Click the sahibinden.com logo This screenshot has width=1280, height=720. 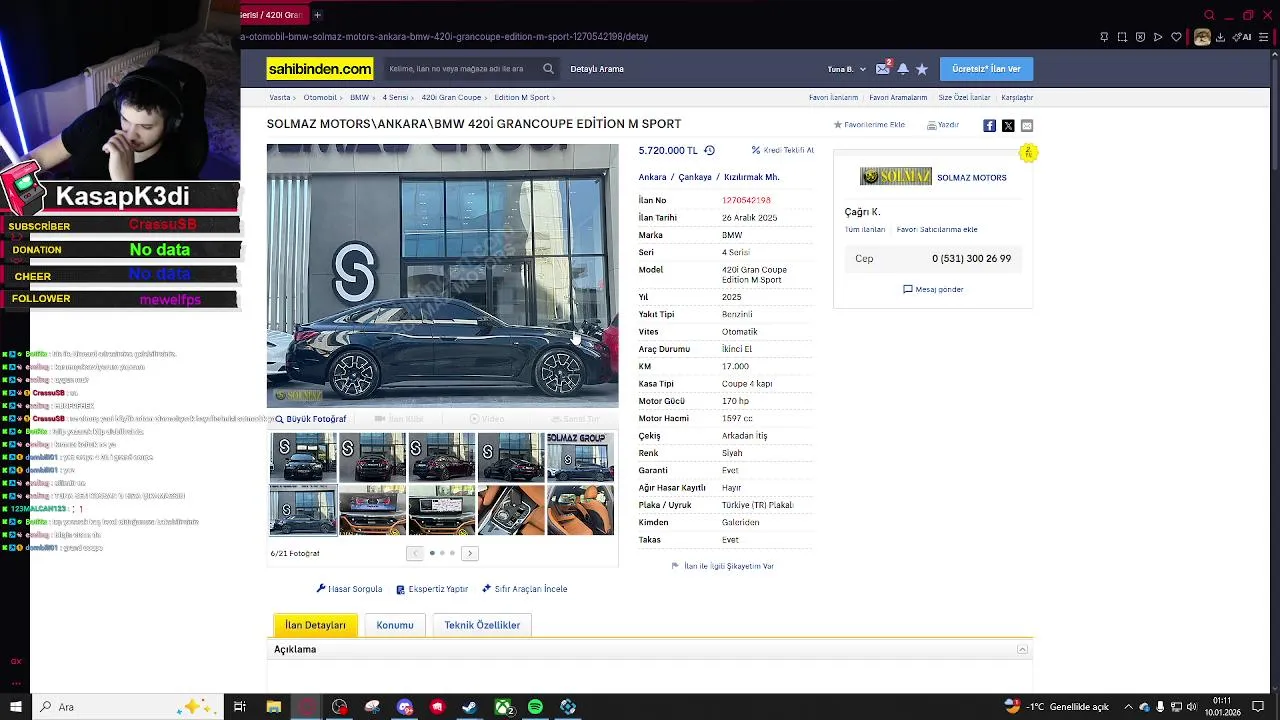tap(320, 69)
